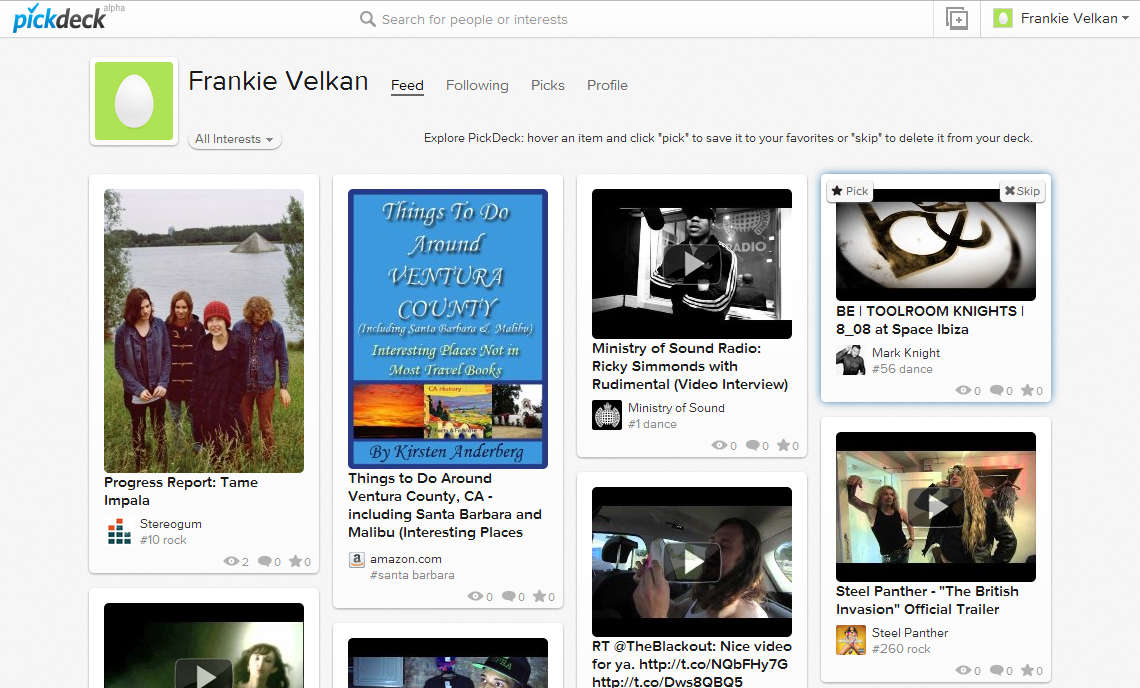Click the comment icon on Ventura County card
The height and width of the screenshot is (688, 1140).
(x=509, y=596)
